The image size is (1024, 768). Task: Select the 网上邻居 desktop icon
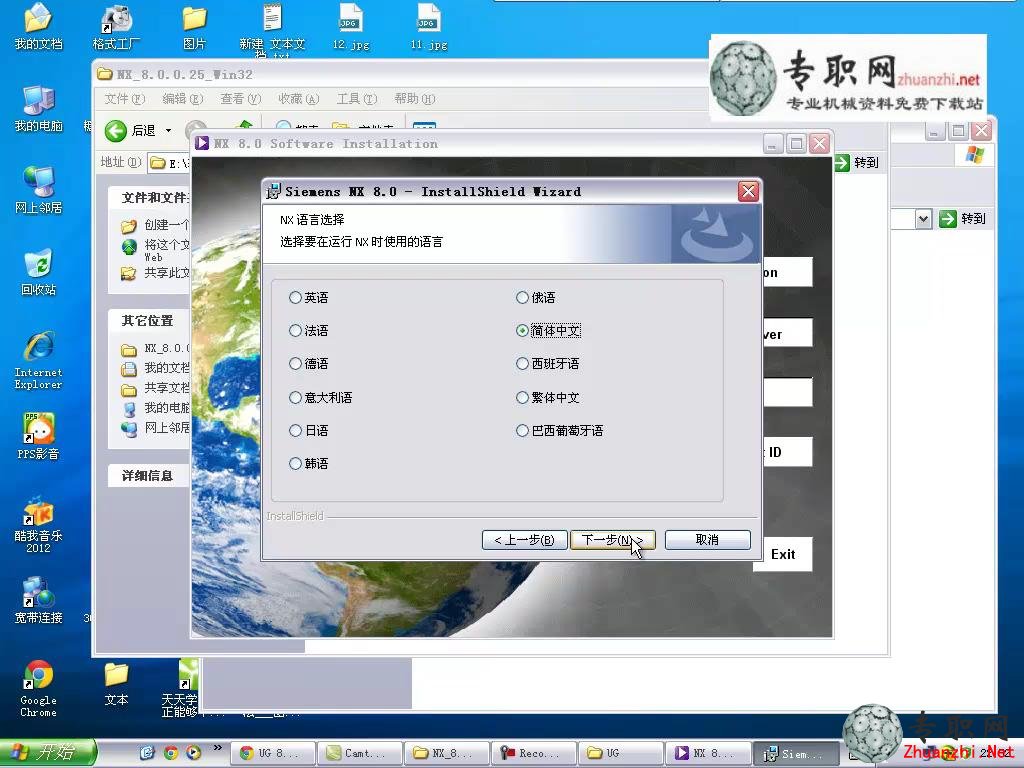click(38, 190)
